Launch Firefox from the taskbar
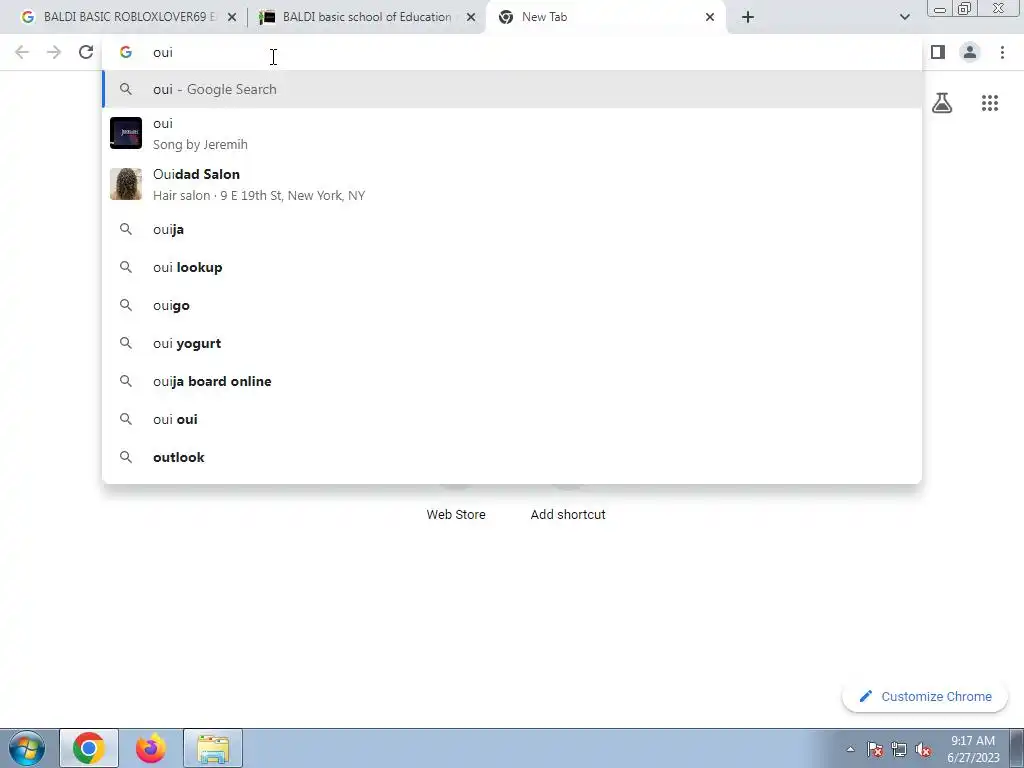Image resolution: width=1024 pixels, height=768 pixels. point(150,748)
